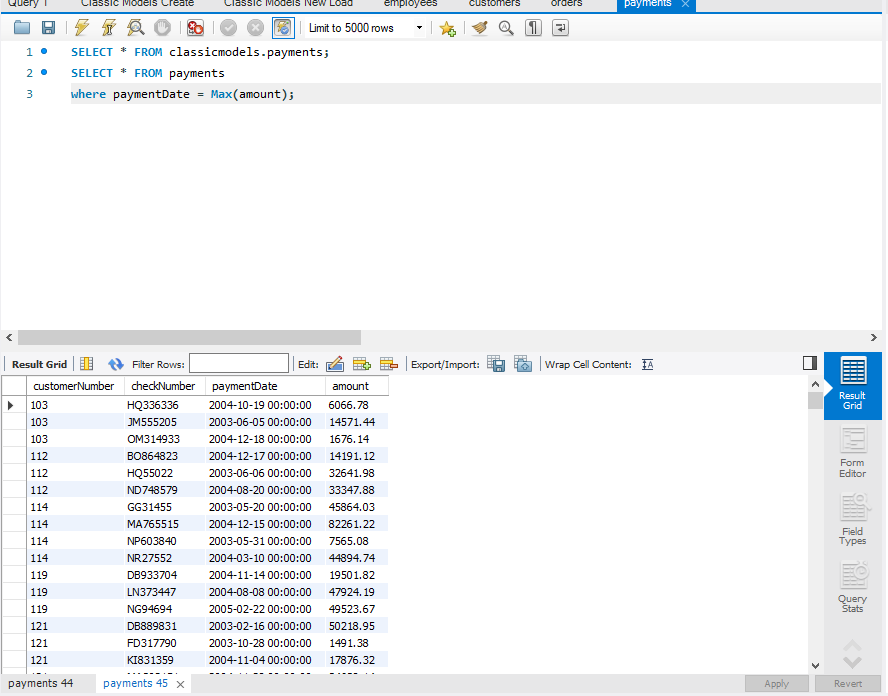Screen dimensions: 888x696
Task: Save script to file disk icon
Action: (48, 28)
